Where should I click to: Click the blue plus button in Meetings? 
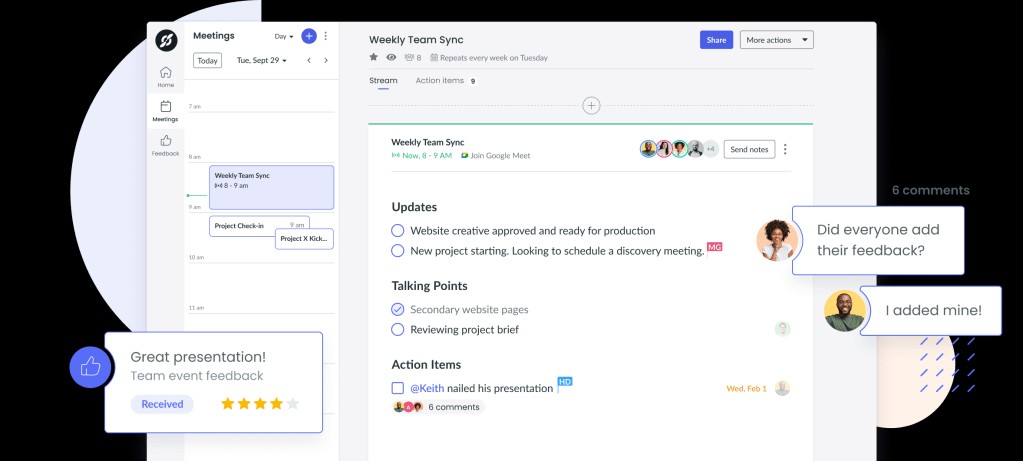tap(309, 36)
